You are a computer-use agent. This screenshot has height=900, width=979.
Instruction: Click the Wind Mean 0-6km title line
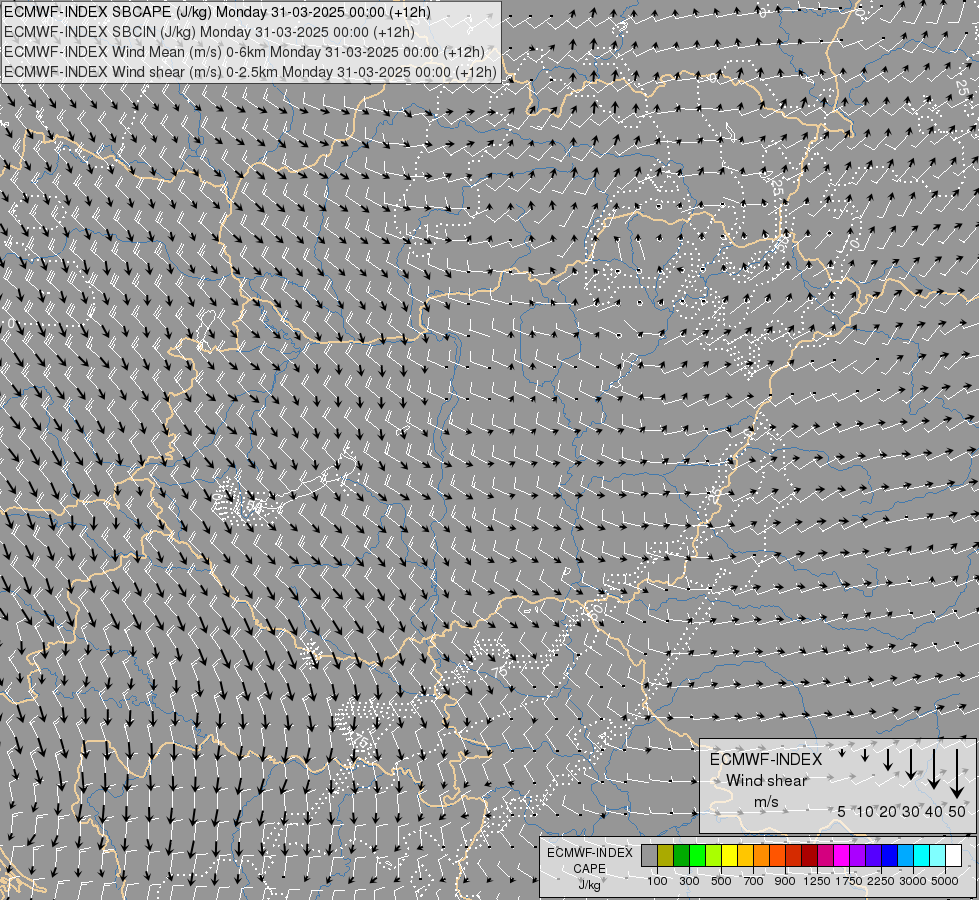coord(244,52)
